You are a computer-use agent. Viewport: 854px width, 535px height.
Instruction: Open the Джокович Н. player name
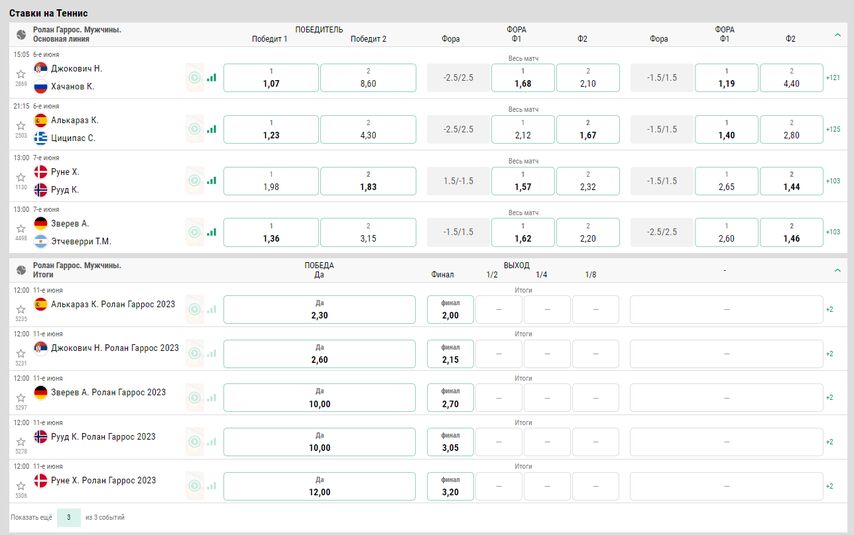76,69
